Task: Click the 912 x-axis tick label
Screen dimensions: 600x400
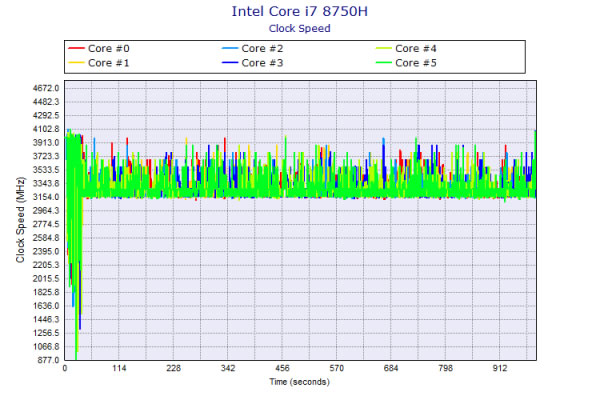Action: (499, 368)
